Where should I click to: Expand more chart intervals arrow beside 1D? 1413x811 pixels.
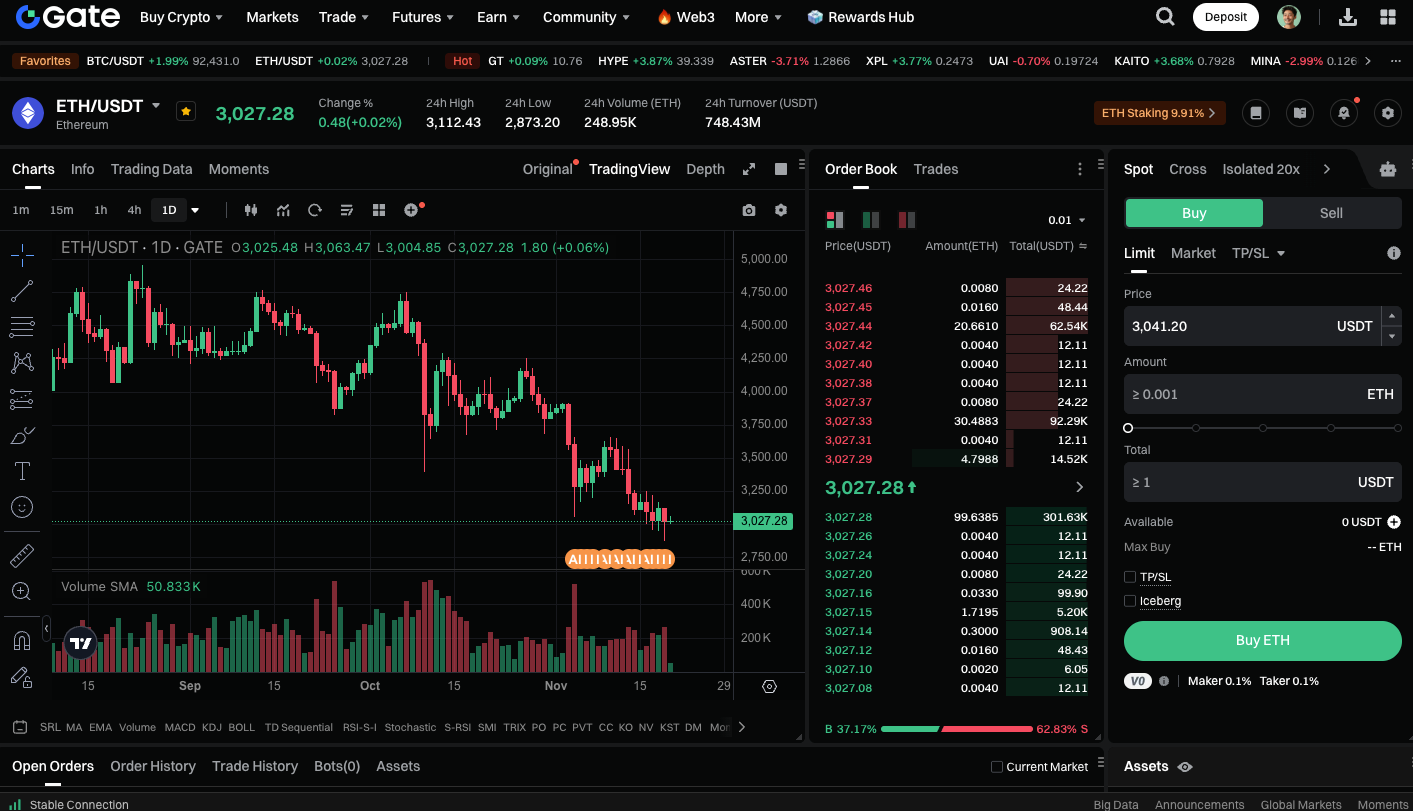[195, 210]
